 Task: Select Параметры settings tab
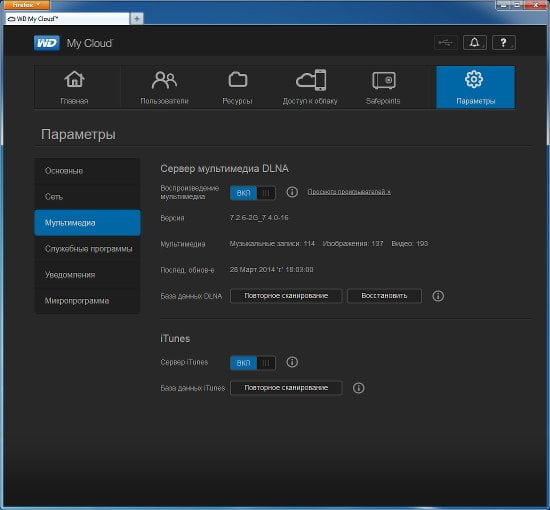[475, 87]
